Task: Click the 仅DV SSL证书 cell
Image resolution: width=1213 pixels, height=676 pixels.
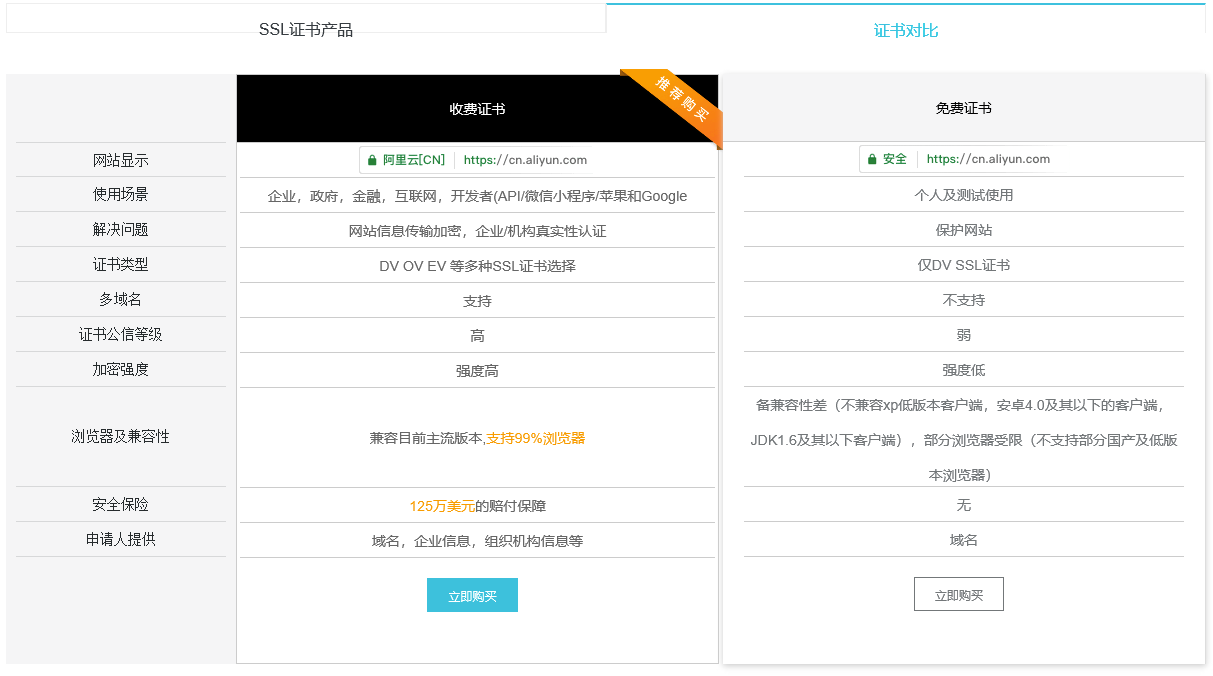Action: coord(963,265)
